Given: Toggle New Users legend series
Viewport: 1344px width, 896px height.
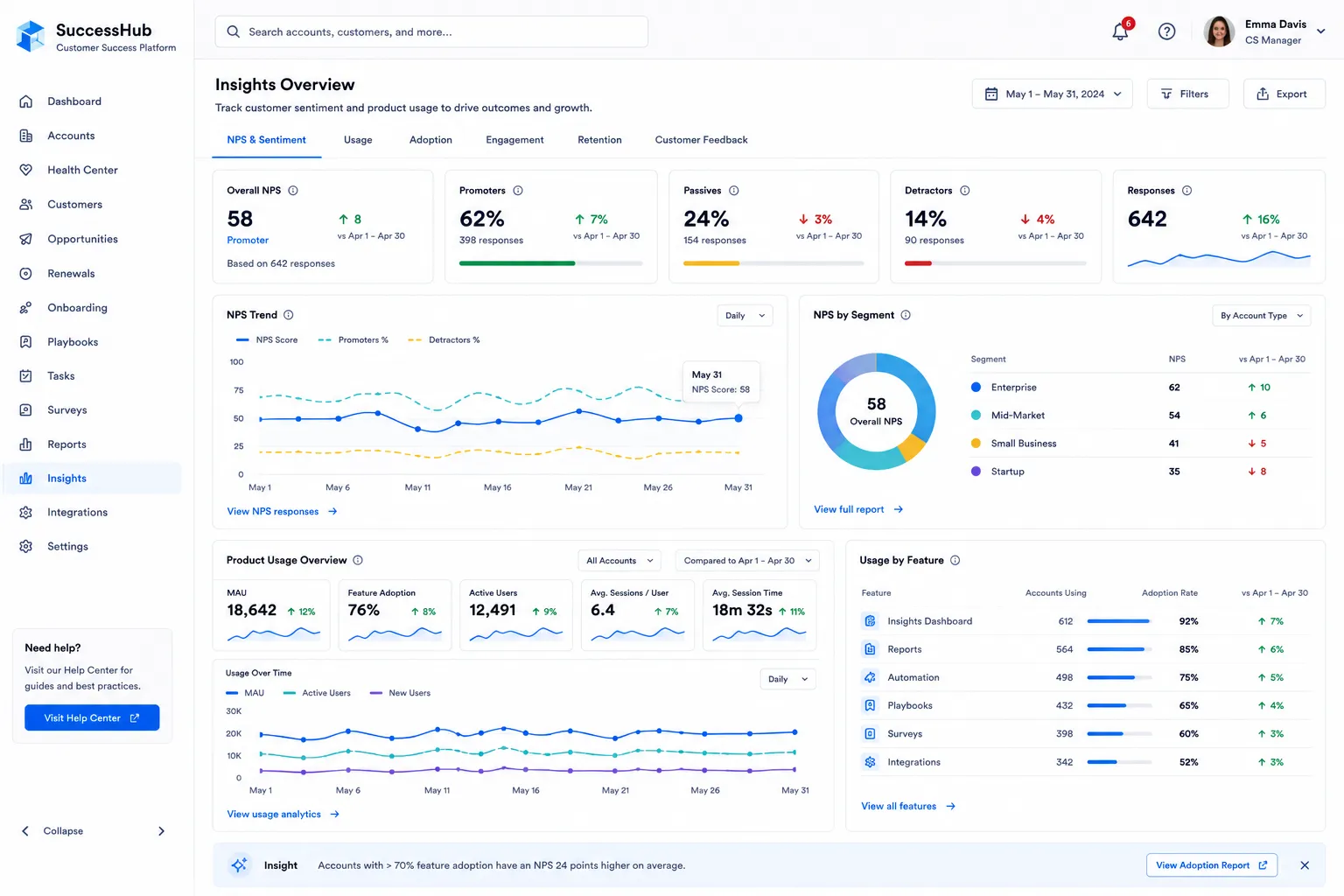Looking at the screenshot, I should 400,693.
